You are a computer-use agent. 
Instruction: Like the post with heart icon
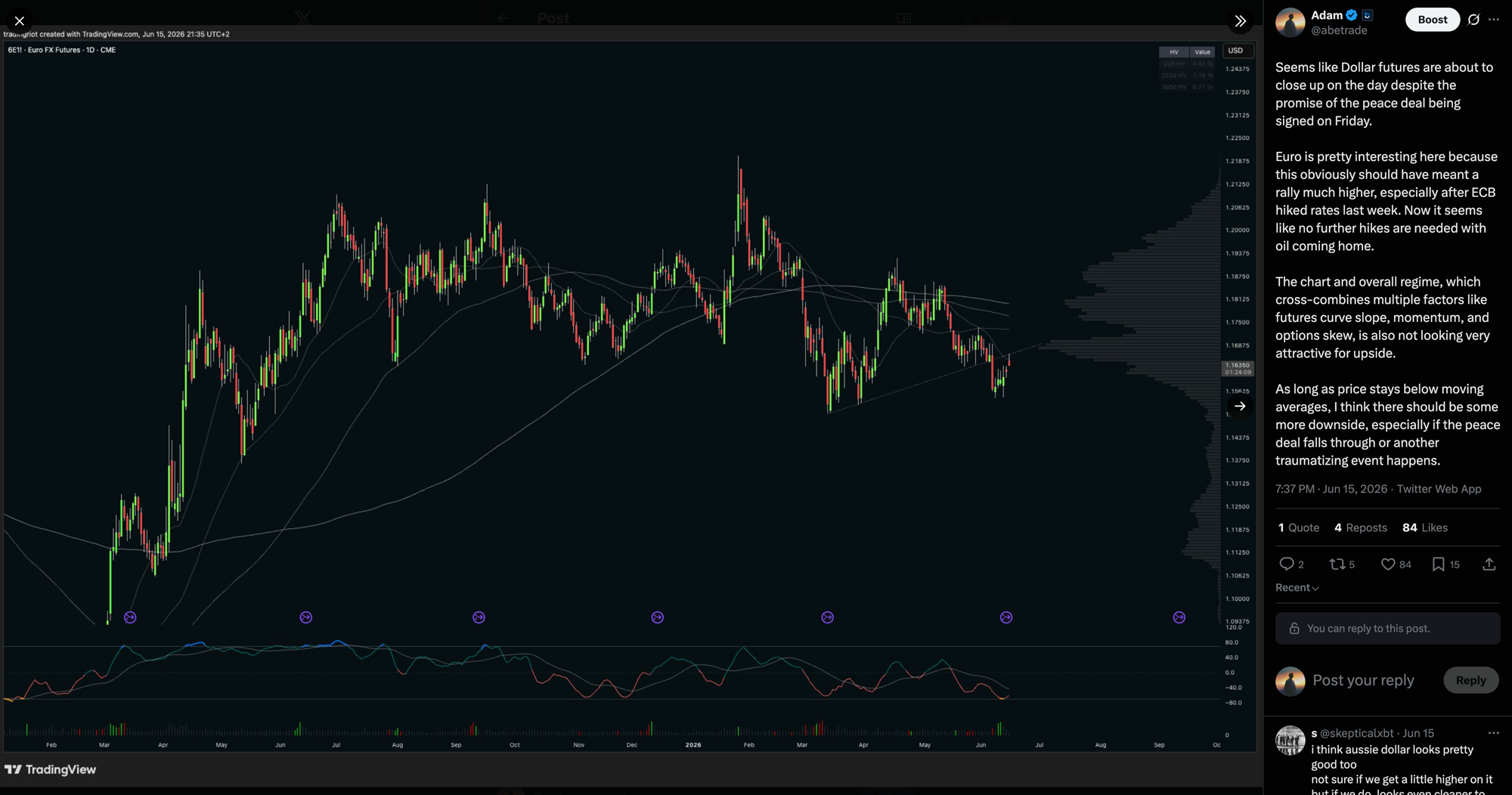click(1388, 565)
